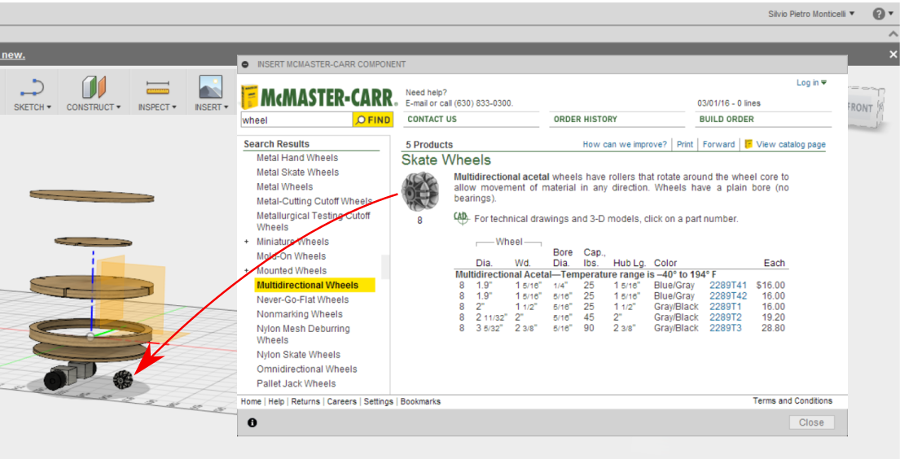Click the Print link

pyautogui.click(x=684, y=145)
